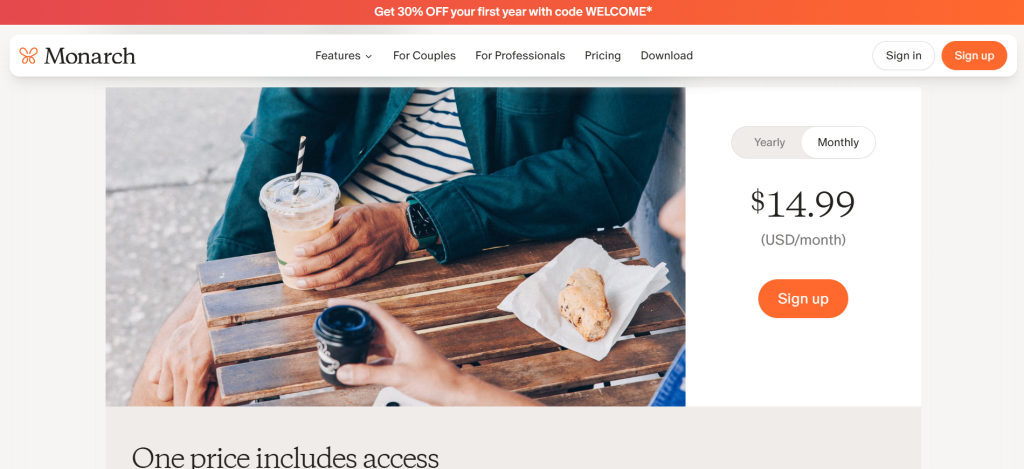Open the Pricing nav link
This screenshot has width=1024, height=469.
(x=603, y=56)
